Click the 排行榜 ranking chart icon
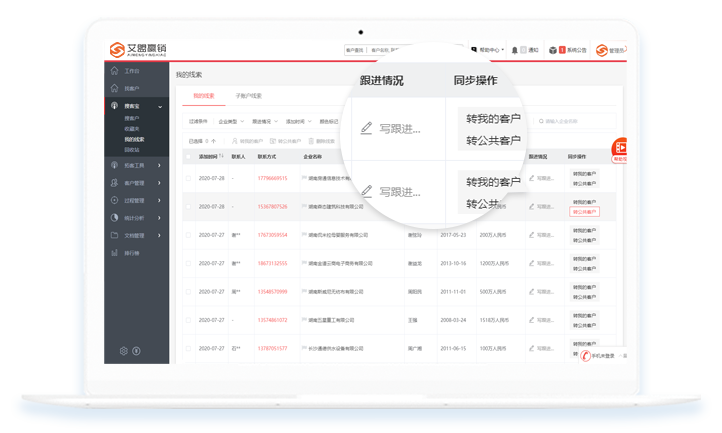722x433 pixels. click(115, 252)
